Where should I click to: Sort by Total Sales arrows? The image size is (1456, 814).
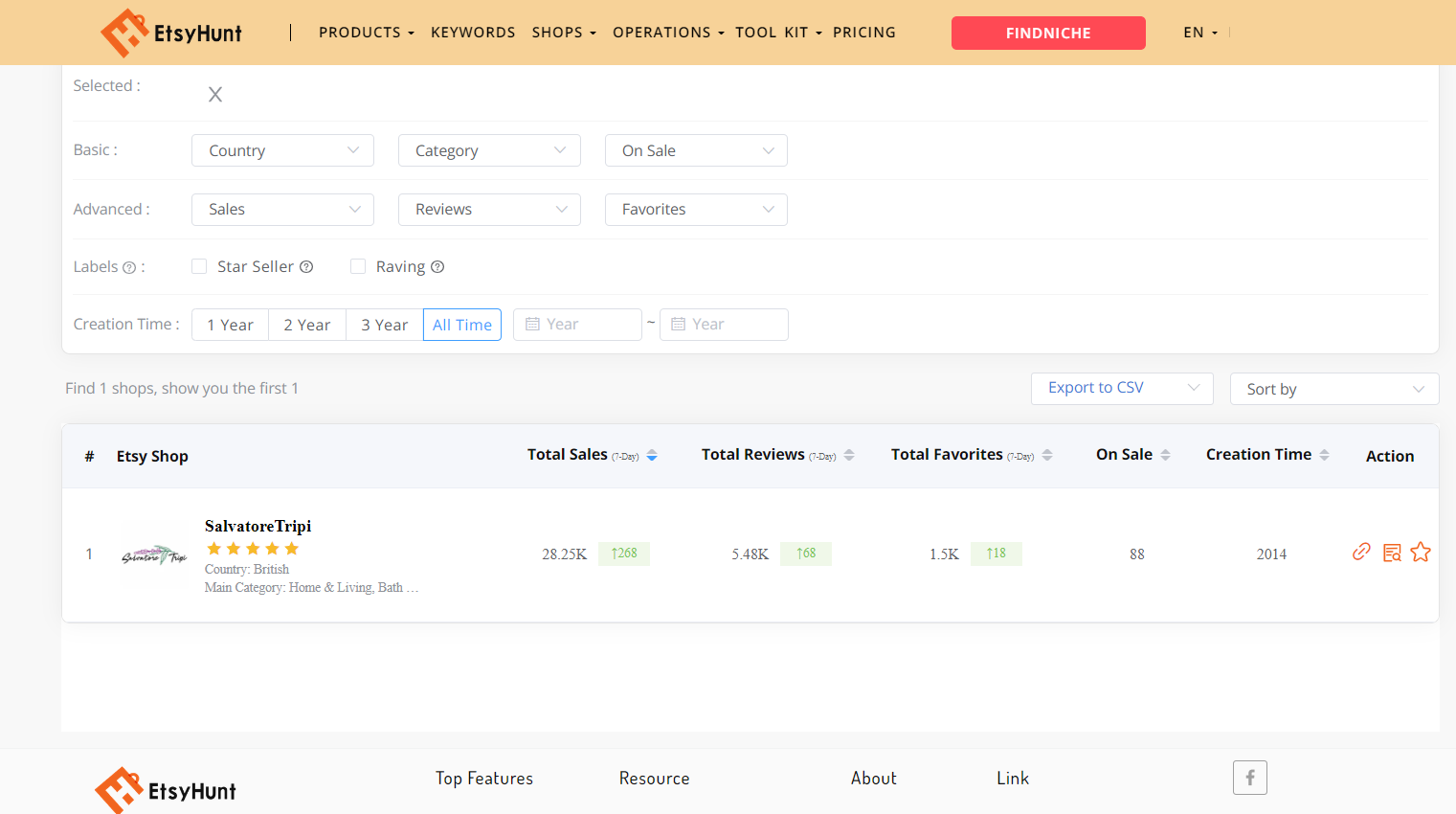click(652, 456)
